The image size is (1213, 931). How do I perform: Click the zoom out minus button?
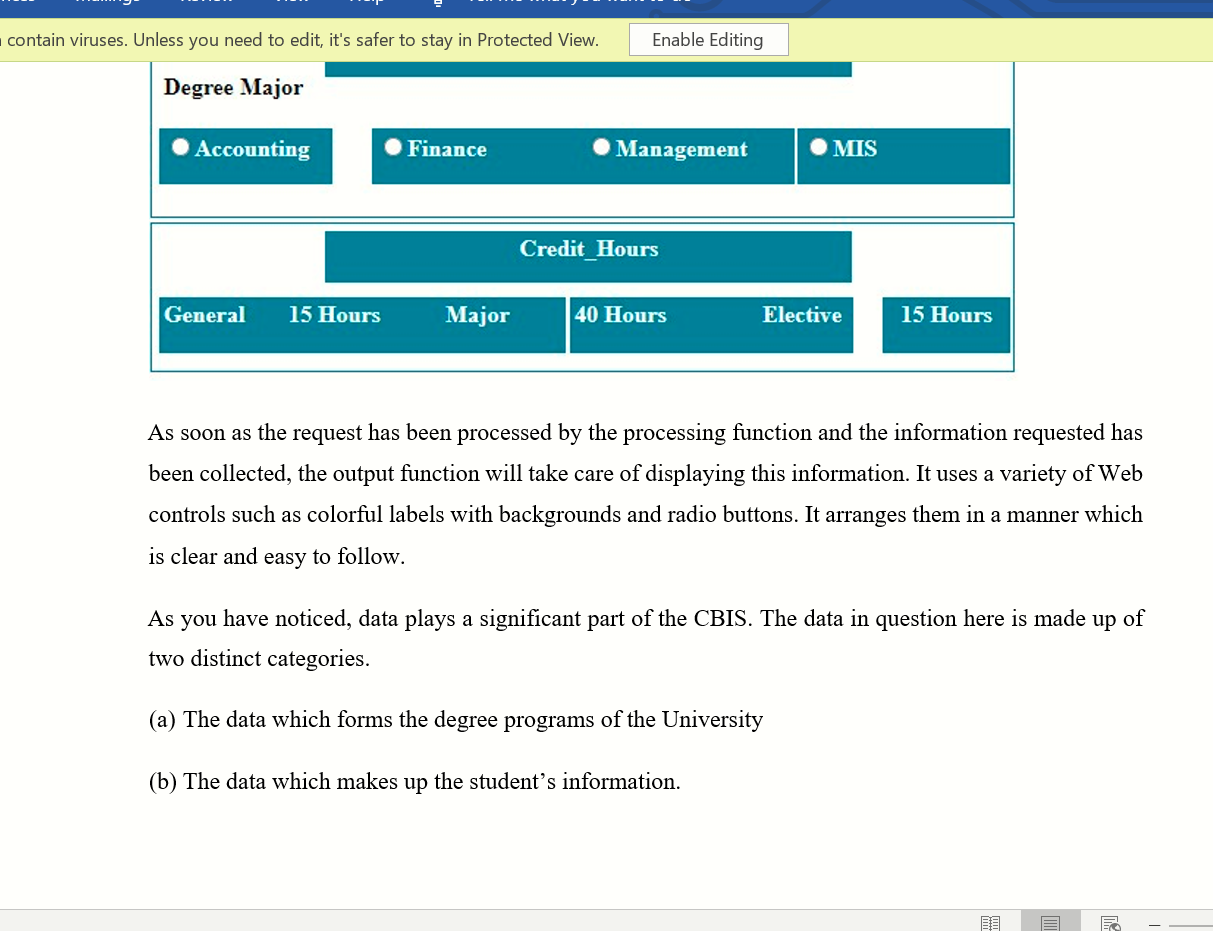click(x=1155, y=924)
